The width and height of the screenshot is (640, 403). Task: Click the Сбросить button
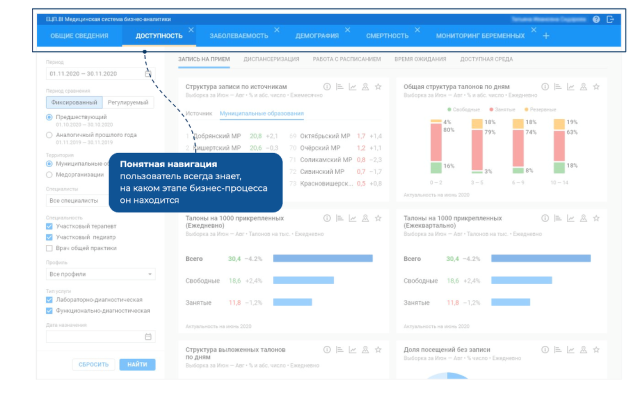[x=93, y=365]
